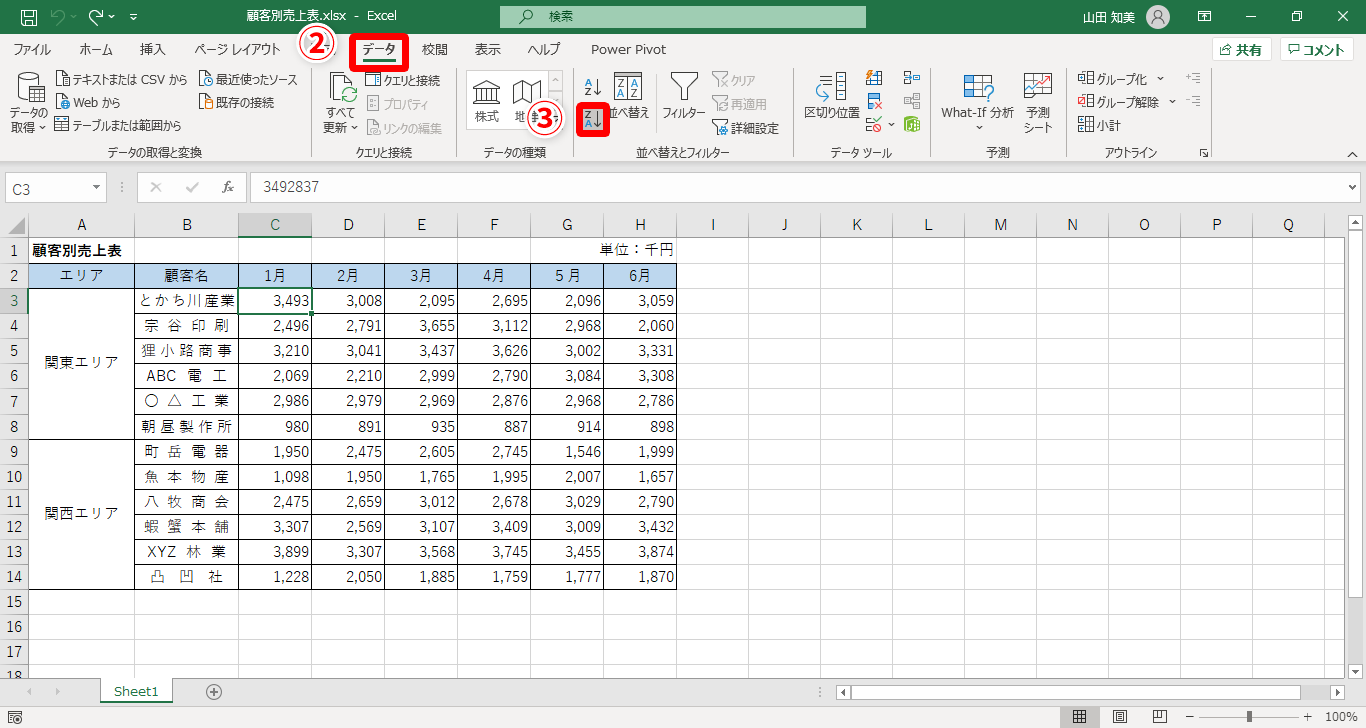Sort descending with the Z-A icon
Image resolution: width=1366 pixels, height=728 pixels.
point(592,120)
